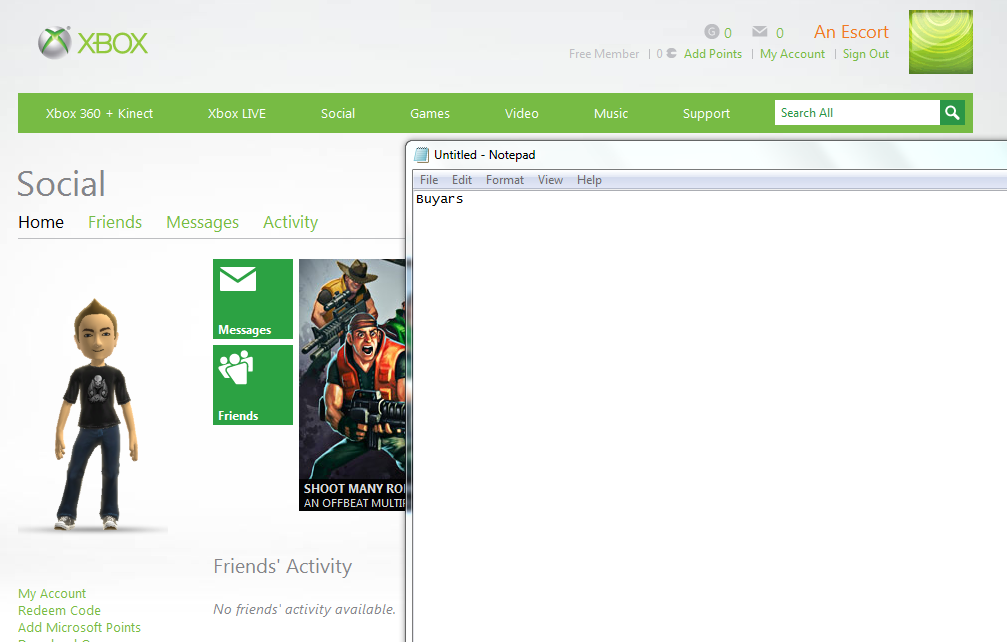Click the An Escort gamertag
Image resolution: width=1007 pixels, height=642 pixels.
[851, 31]
